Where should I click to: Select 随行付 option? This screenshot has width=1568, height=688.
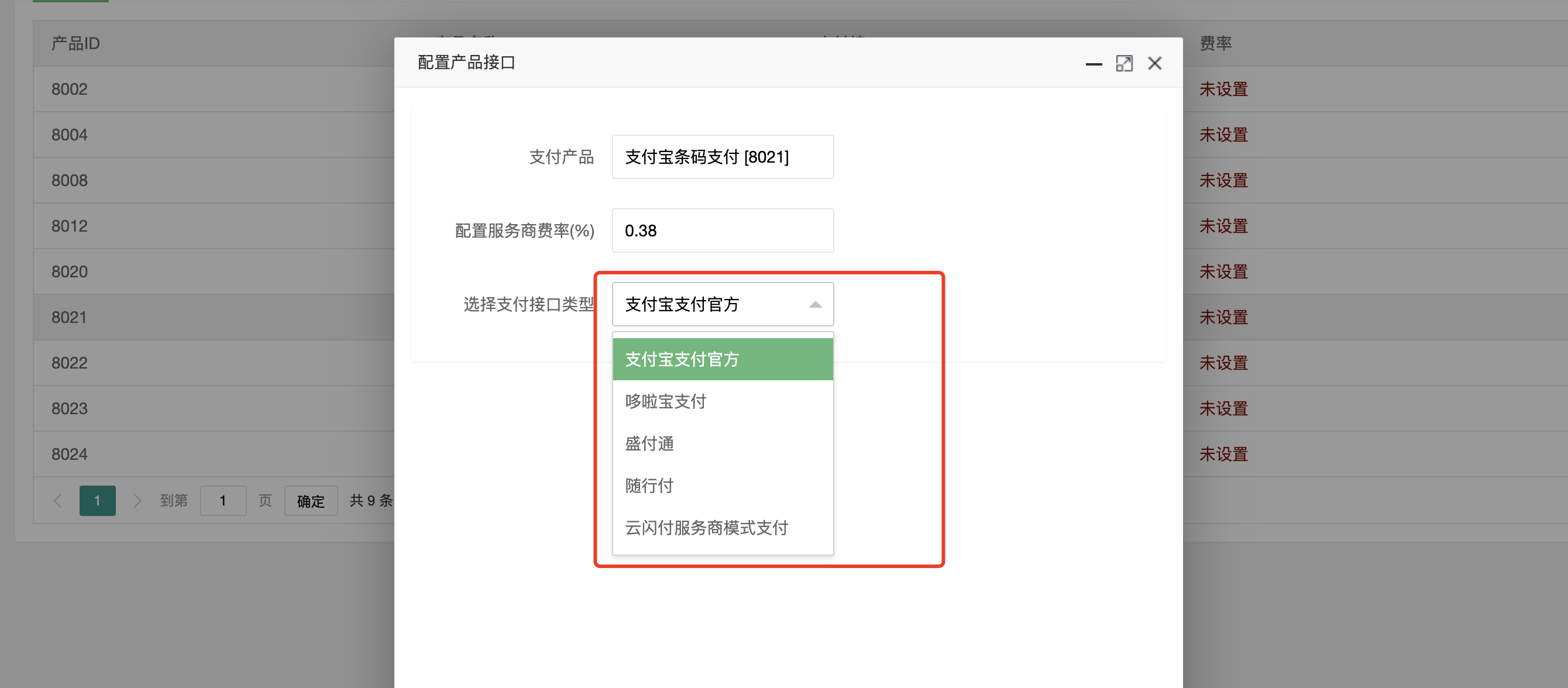(x=723, y=485)
